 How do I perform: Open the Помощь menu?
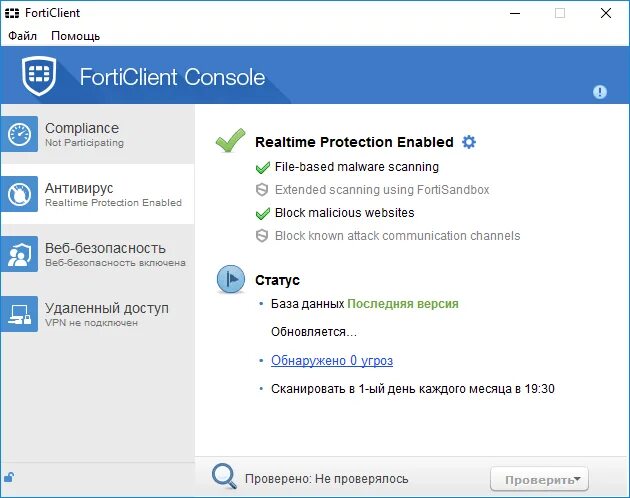(x=76, y=35)
